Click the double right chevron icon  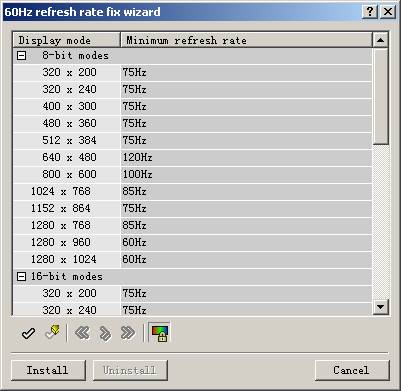click(128, 333)
